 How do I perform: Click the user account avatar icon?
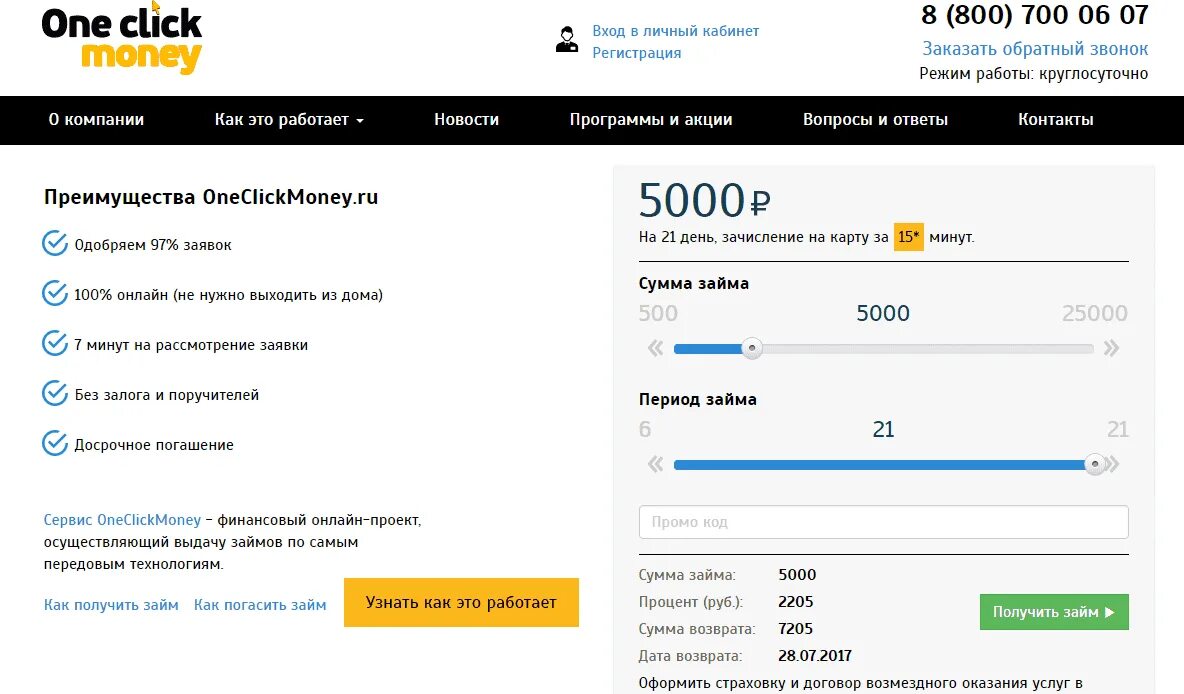(567, 39)
